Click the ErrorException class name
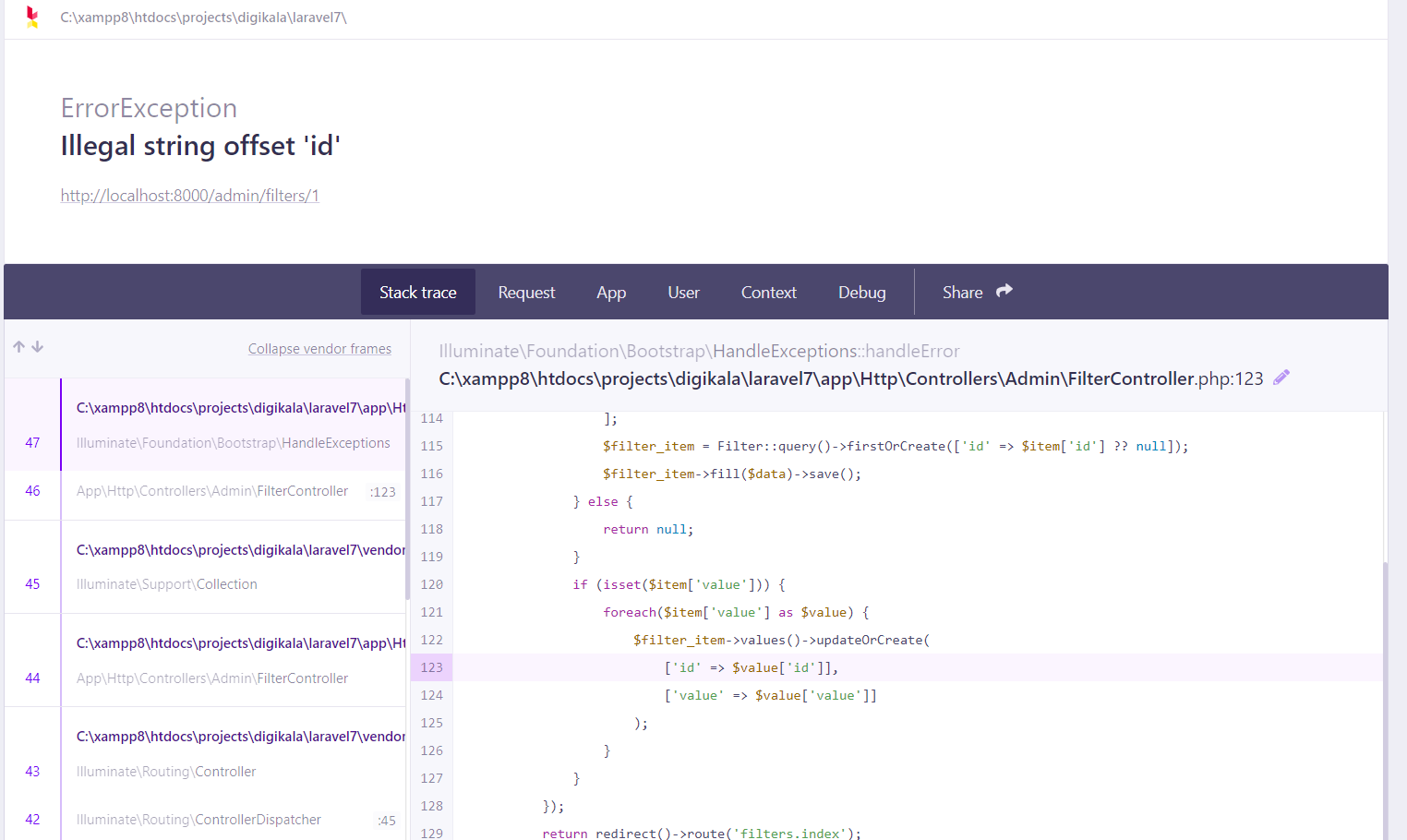Image resolution: width=1407 pixels, height=840 pixels. click(149, 108)
